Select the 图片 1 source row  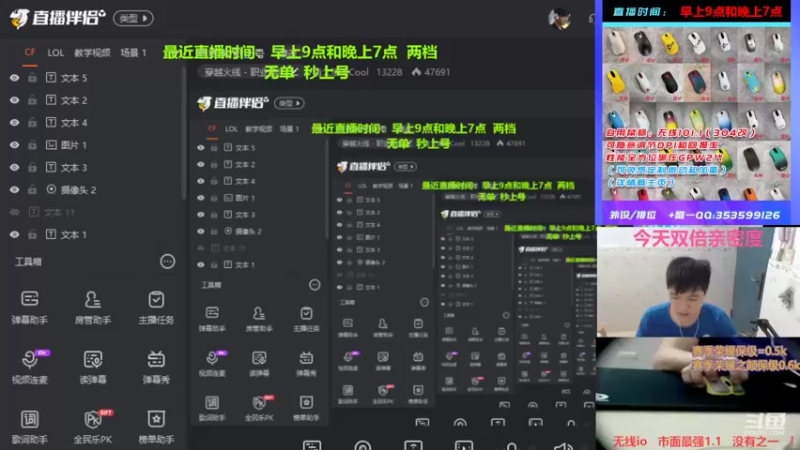pyautogui.click(x=93, y=145)
